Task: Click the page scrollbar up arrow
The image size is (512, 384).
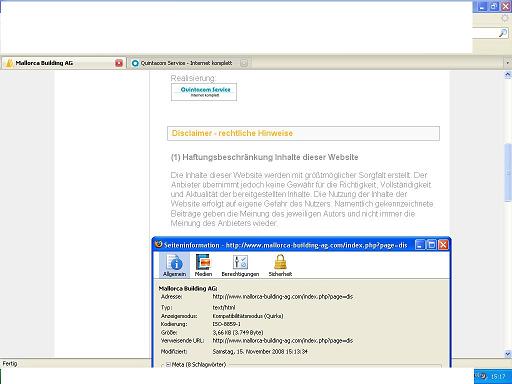Action: tap(508, 75)
